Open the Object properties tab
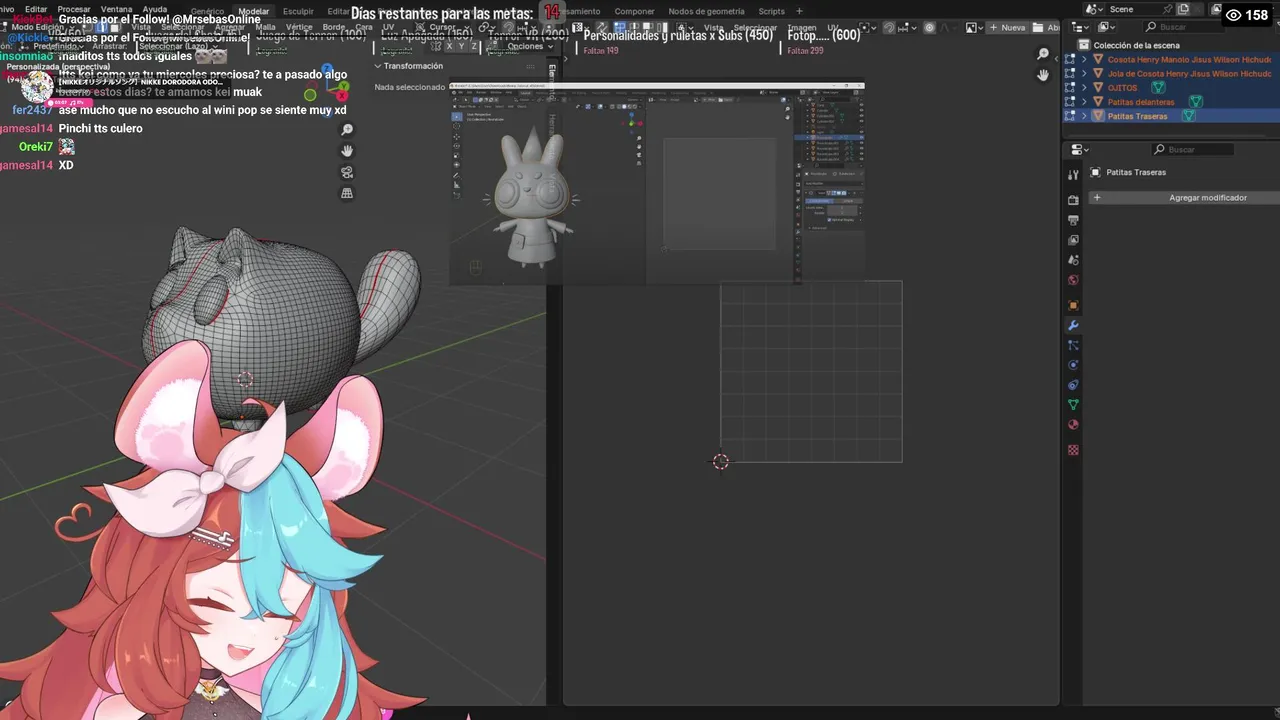 click(1073, 305)
